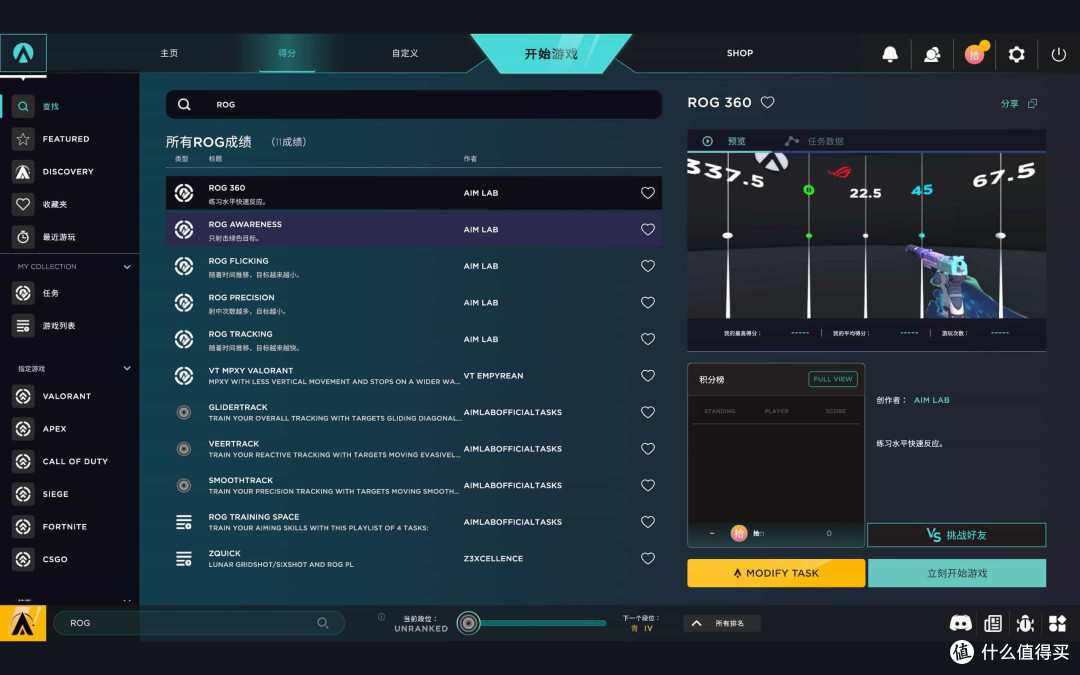
Task: Open recently played (最近游玩) sidebar item
Action: point(70,236)
